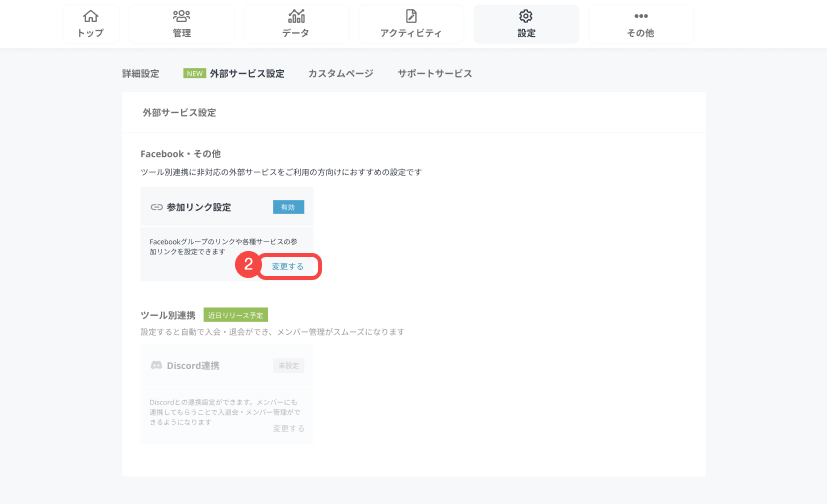Click the home icon for トップ
The height and width of the screenshot is (504, 827).
(90, 16)
